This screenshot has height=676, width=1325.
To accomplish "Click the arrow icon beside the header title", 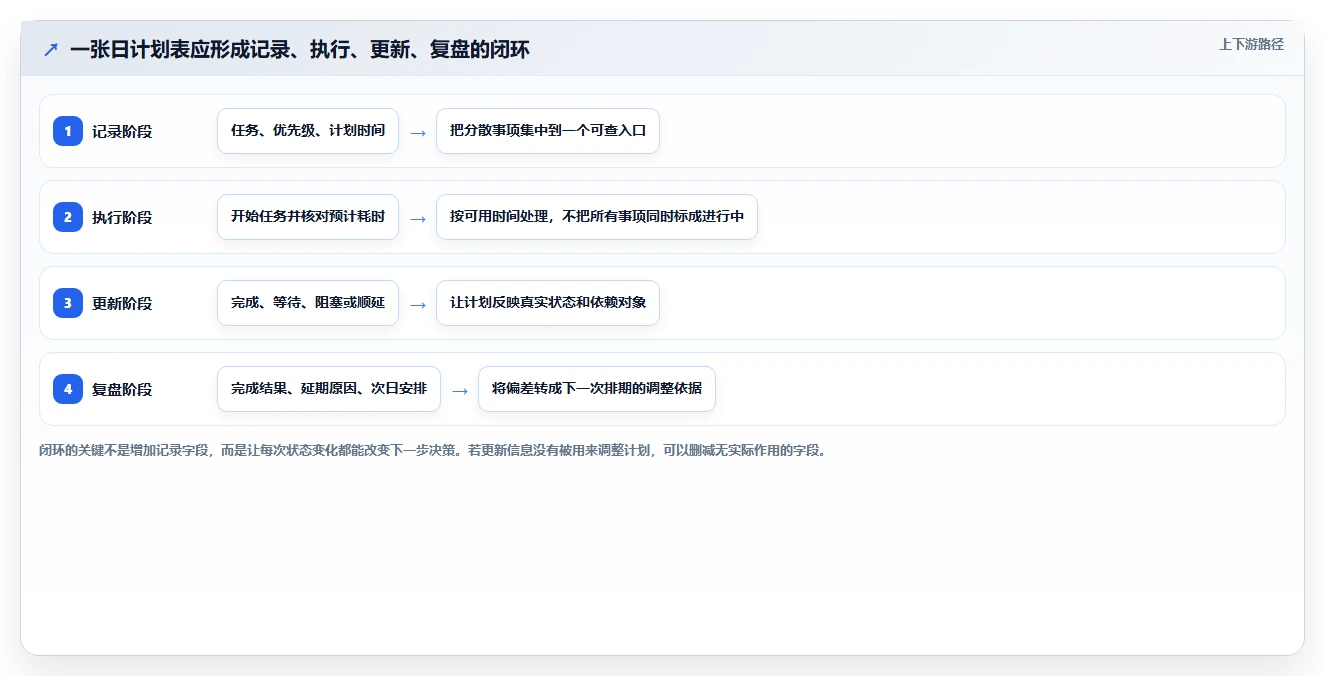I will (51, 49).
